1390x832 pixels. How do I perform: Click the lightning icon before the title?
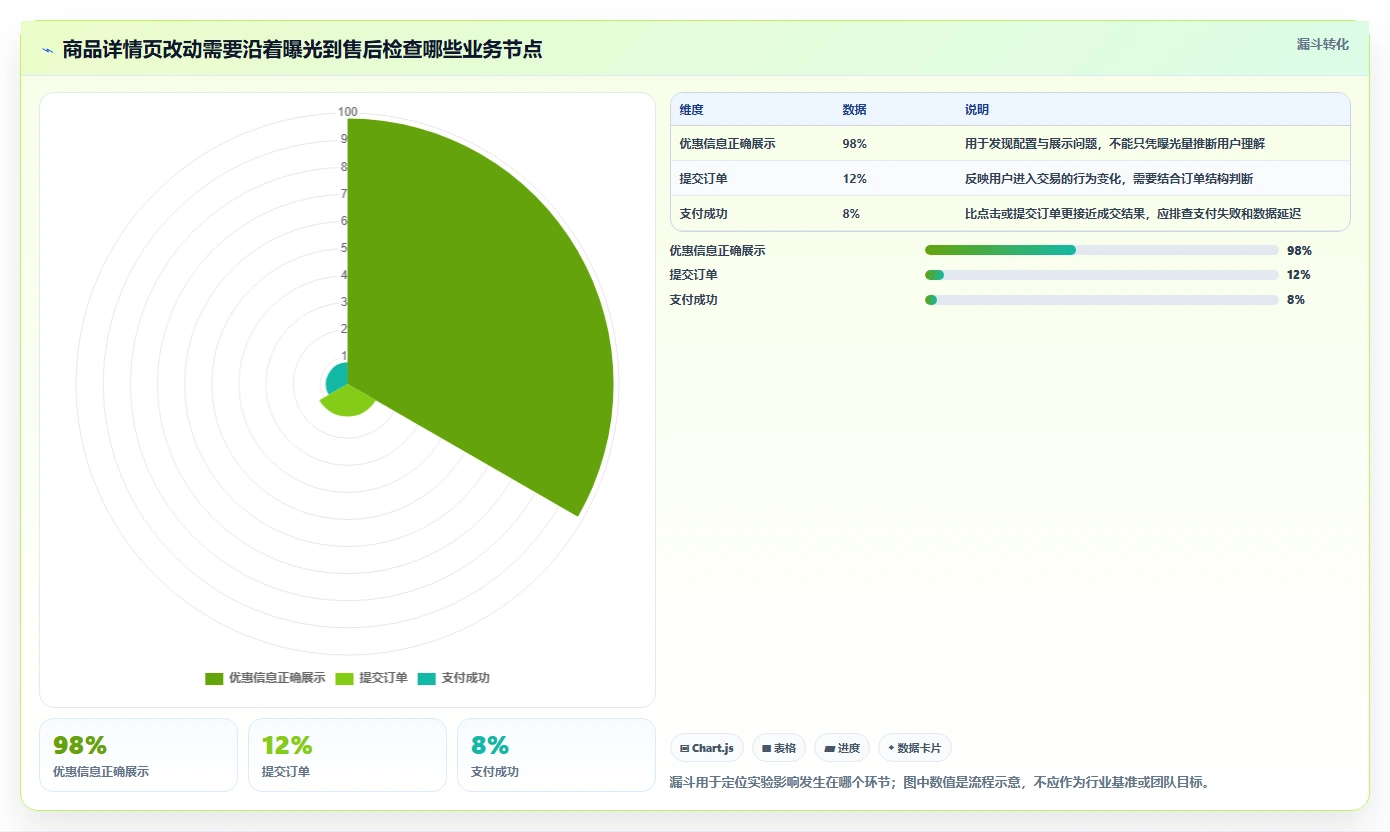point(47,49)
